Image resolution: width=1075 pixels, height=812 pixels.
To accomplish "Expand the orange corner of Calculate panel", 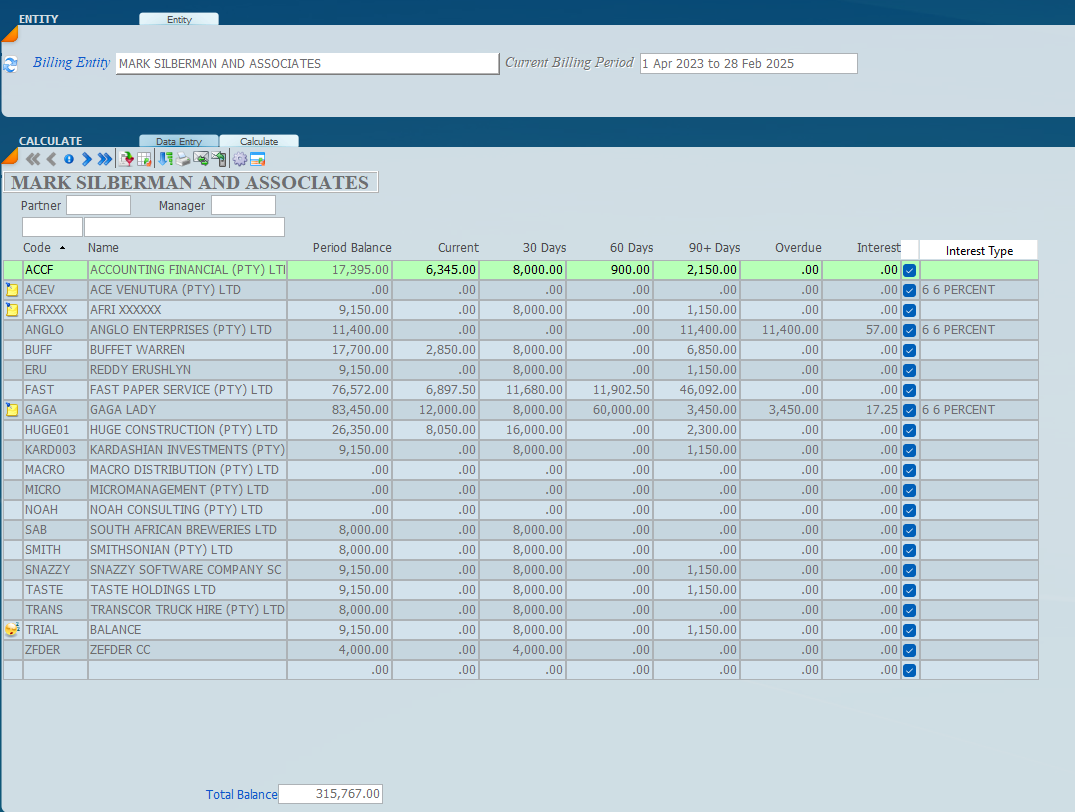I will tap(10, 155).
